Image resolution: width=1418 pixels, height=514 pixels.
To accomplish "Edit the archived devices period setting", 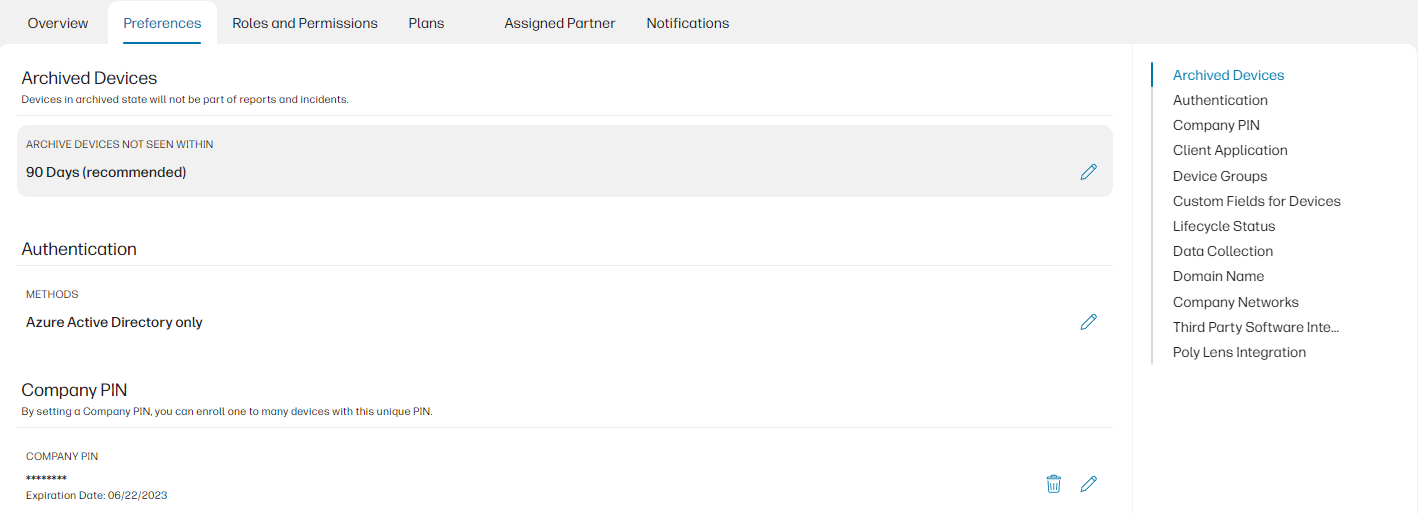I will click(x=1089, y=172).
